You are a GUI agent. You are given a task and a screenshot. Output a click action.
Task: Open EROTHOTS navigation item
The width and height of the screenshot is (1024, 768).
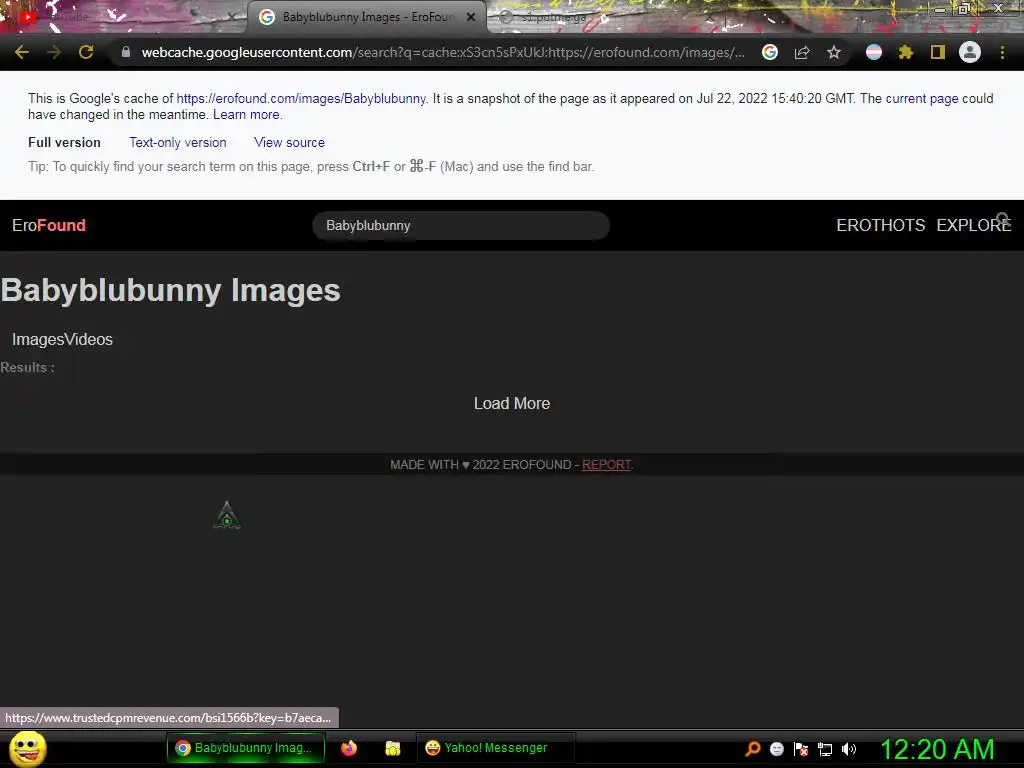click(x=880, y=225)
